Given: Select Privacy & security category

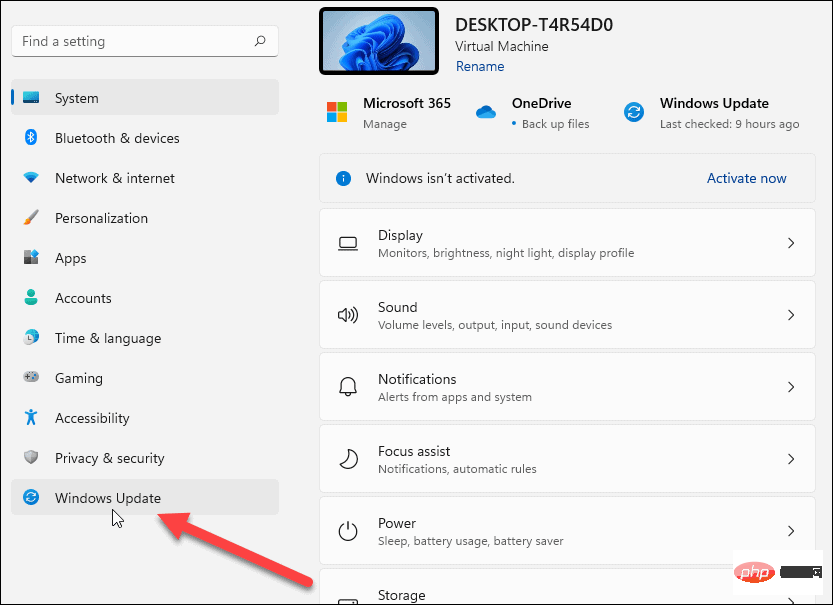Looking at the screenshot, I should [145, 457].
